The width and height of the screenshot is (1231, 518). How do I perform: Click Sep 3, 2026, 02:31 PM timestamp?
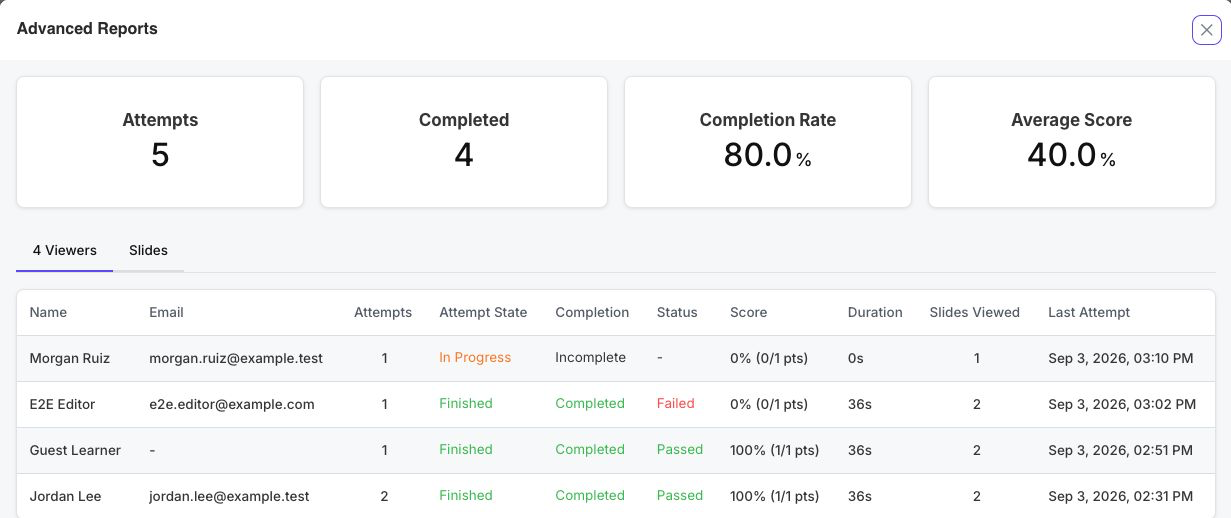(1120, 496)
